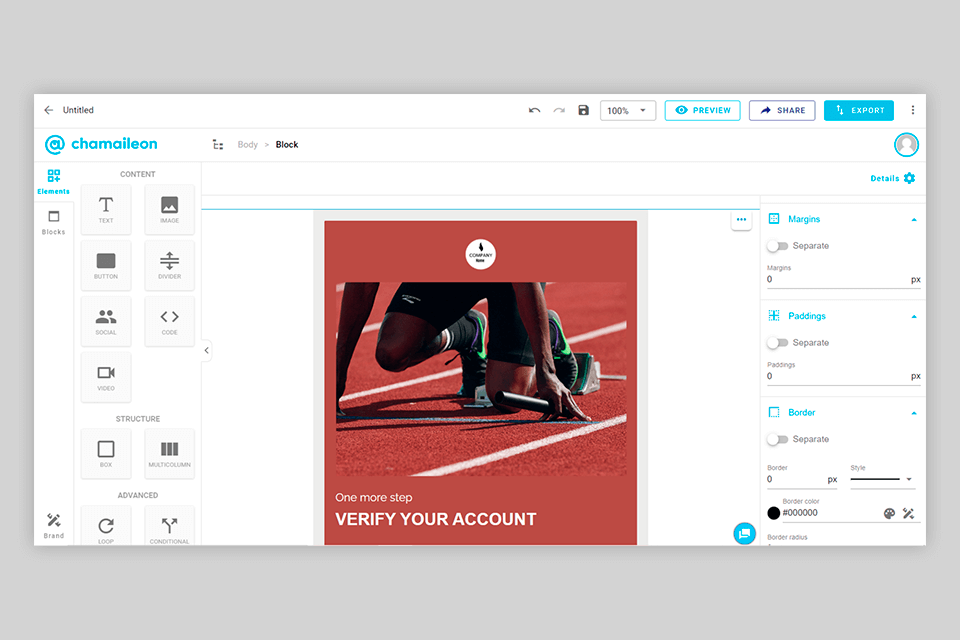960x640 pixels.
Task: Click the Untitled document title
Action: point(78,110)
